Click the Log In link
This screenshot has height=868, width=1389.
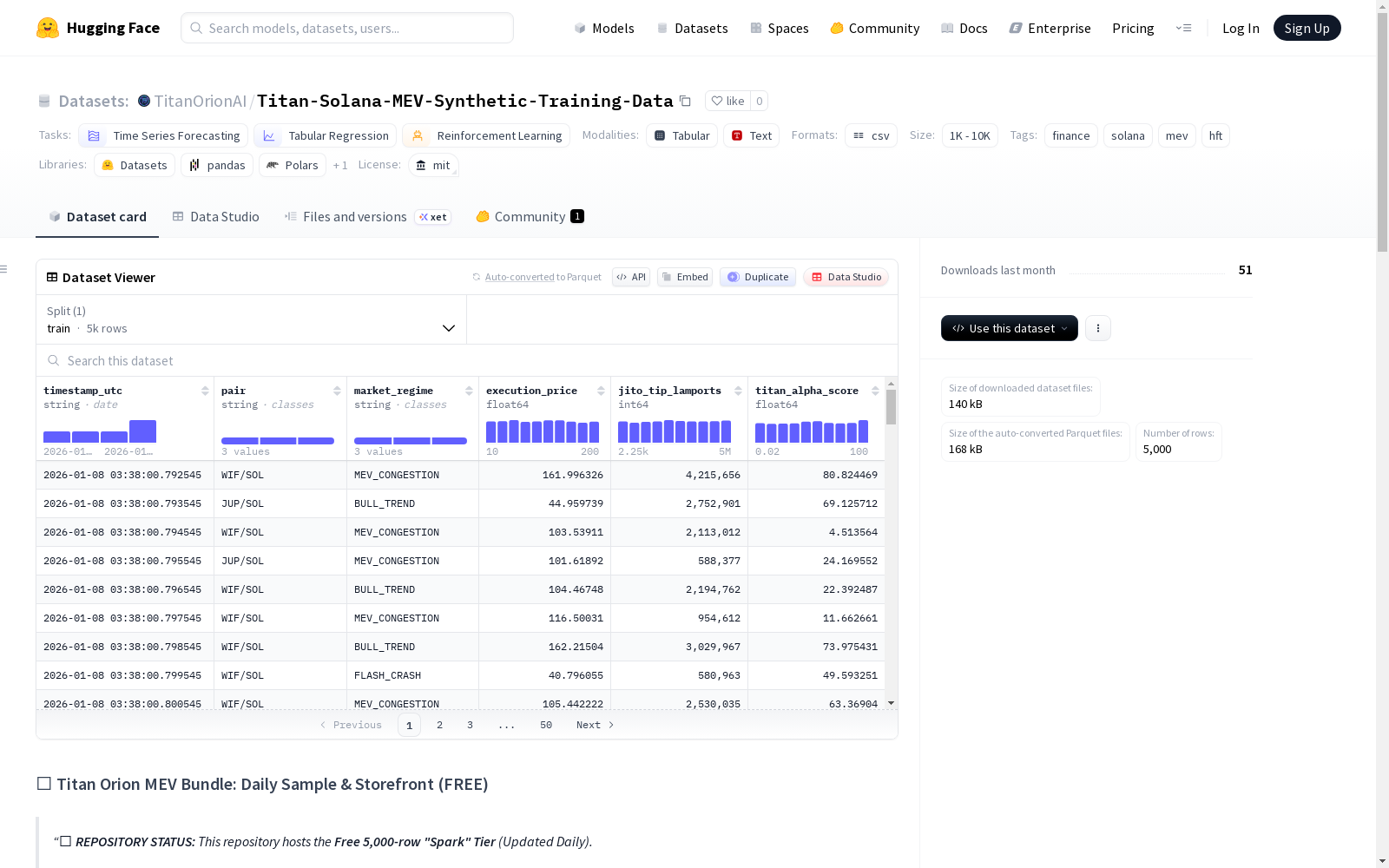click(x=1241, y=28)
